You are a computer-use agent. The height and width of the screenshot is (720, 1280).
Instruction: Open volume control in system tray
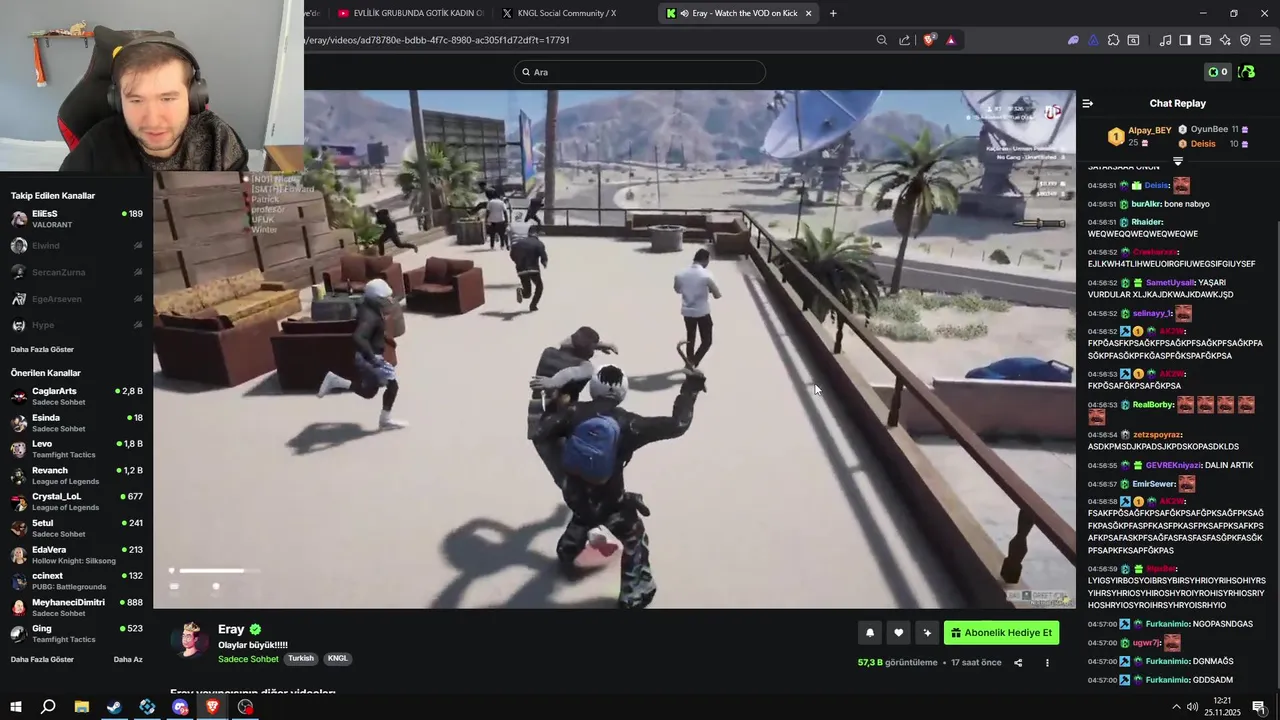click(x=1192, y=707)
